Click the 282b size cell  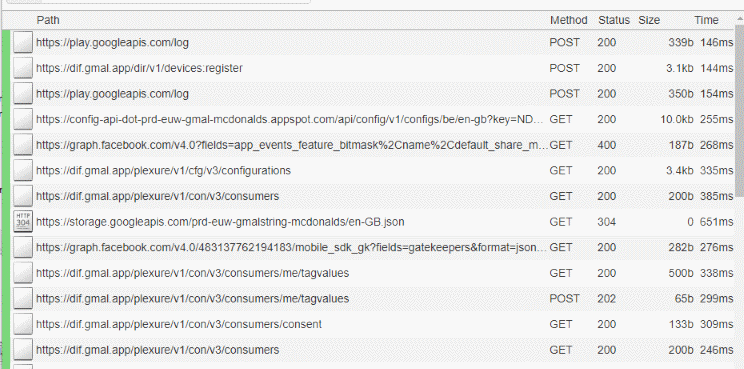coord(681,247)
